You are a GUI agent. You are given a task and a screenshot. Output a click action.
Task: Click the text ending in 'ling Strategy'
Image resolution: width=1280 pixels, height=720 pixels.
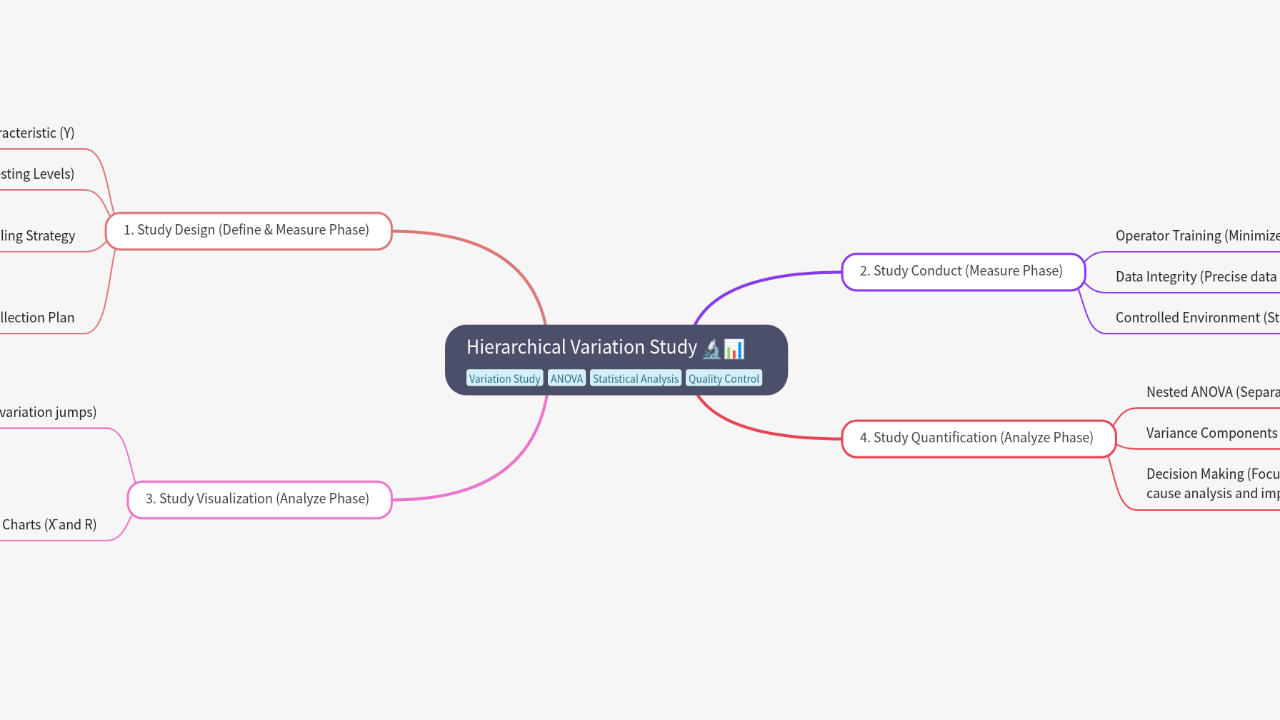click(37, 236)
